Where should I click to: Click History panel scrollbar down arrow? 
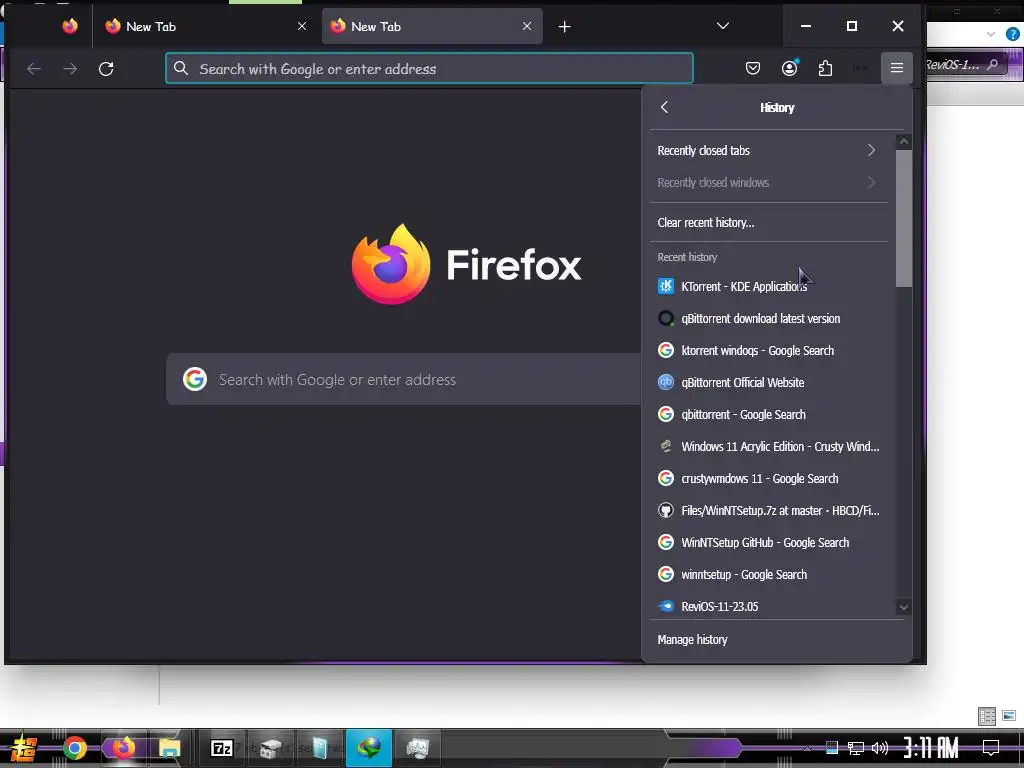pos(904,607)
